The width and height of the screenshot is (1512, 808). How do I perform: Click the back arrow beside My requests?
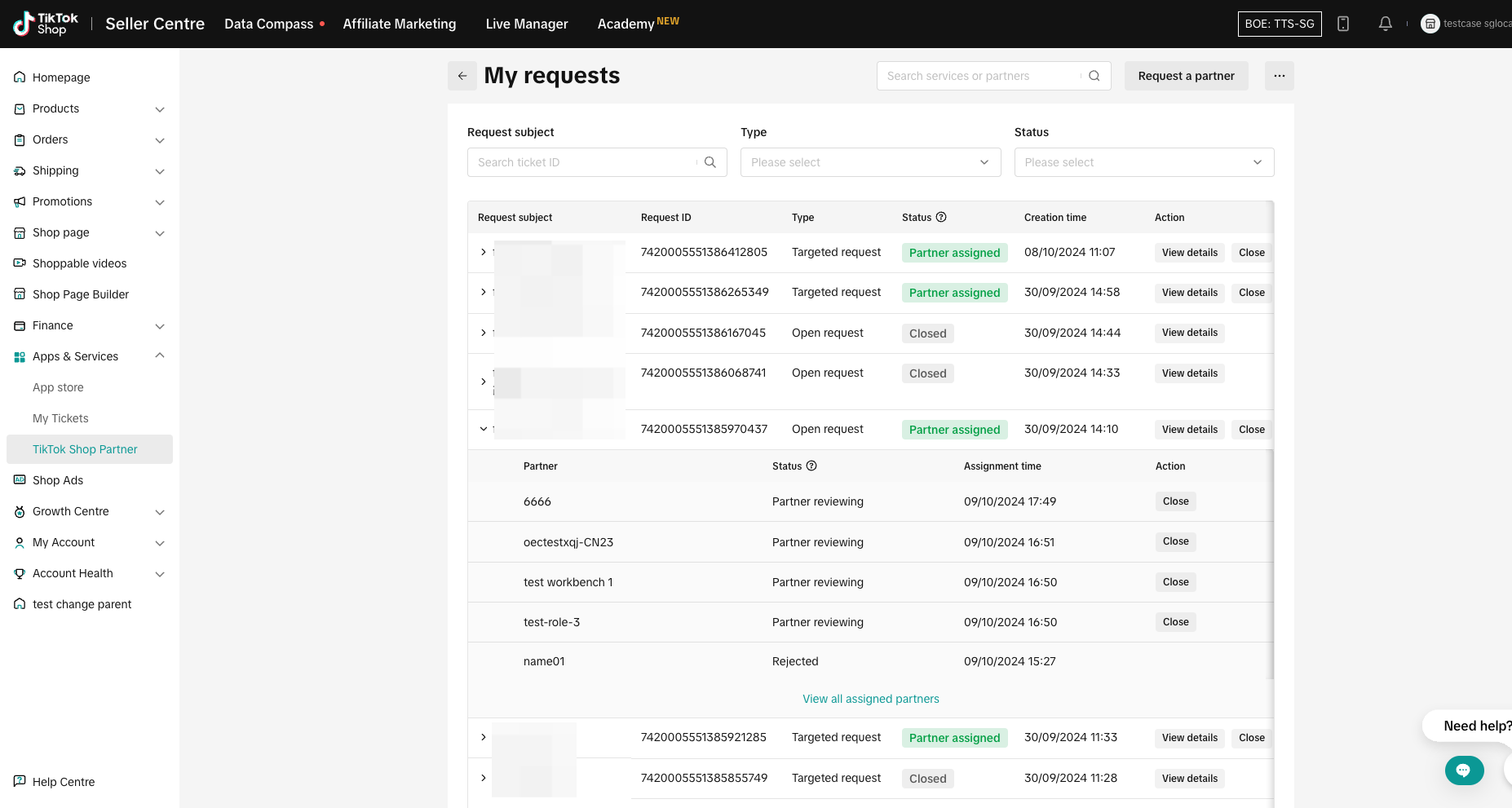[462, 76]
